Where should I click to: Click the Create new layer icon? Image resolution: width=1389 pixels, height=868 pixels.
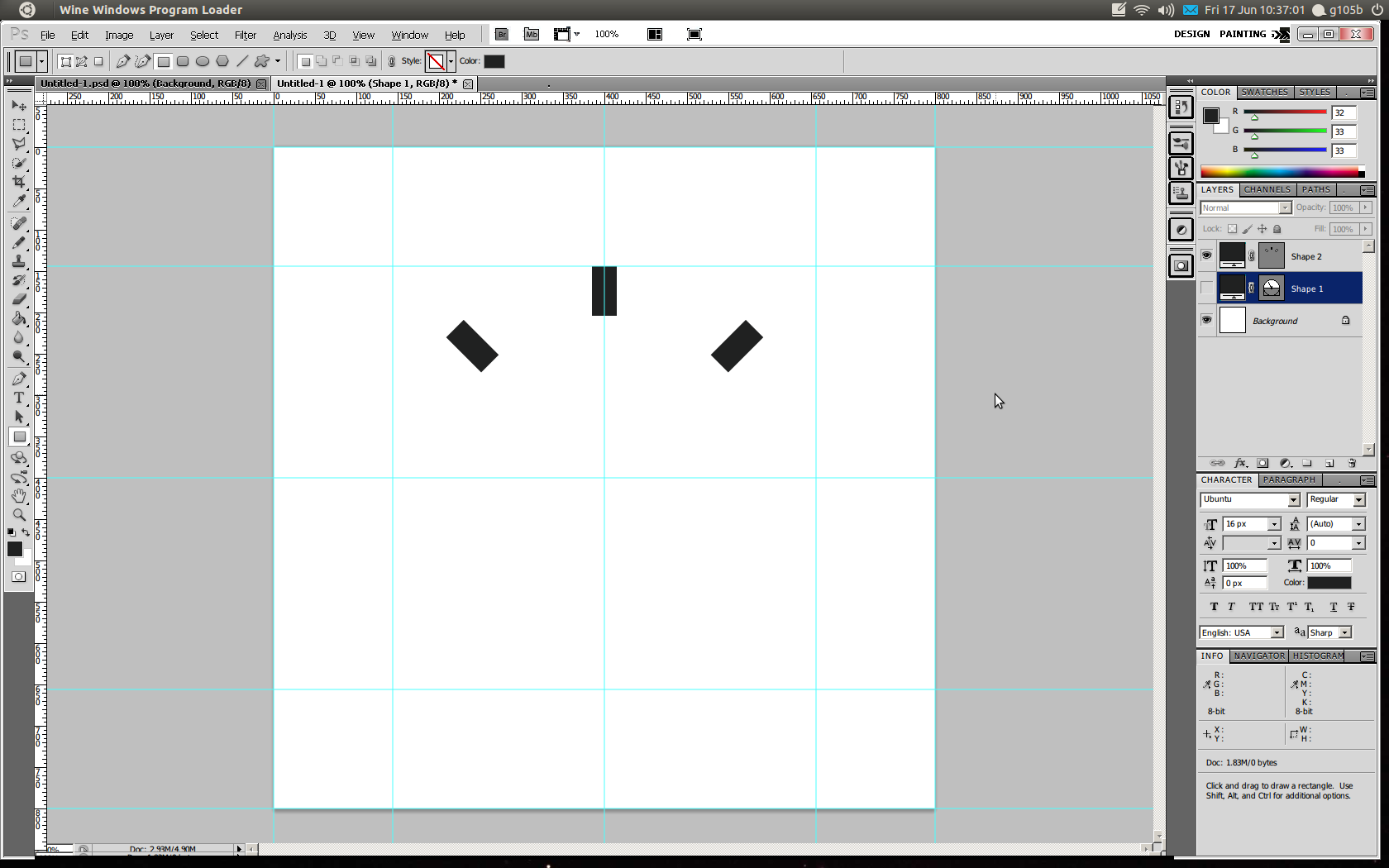pyautogui.click(x=1329, y=464)
